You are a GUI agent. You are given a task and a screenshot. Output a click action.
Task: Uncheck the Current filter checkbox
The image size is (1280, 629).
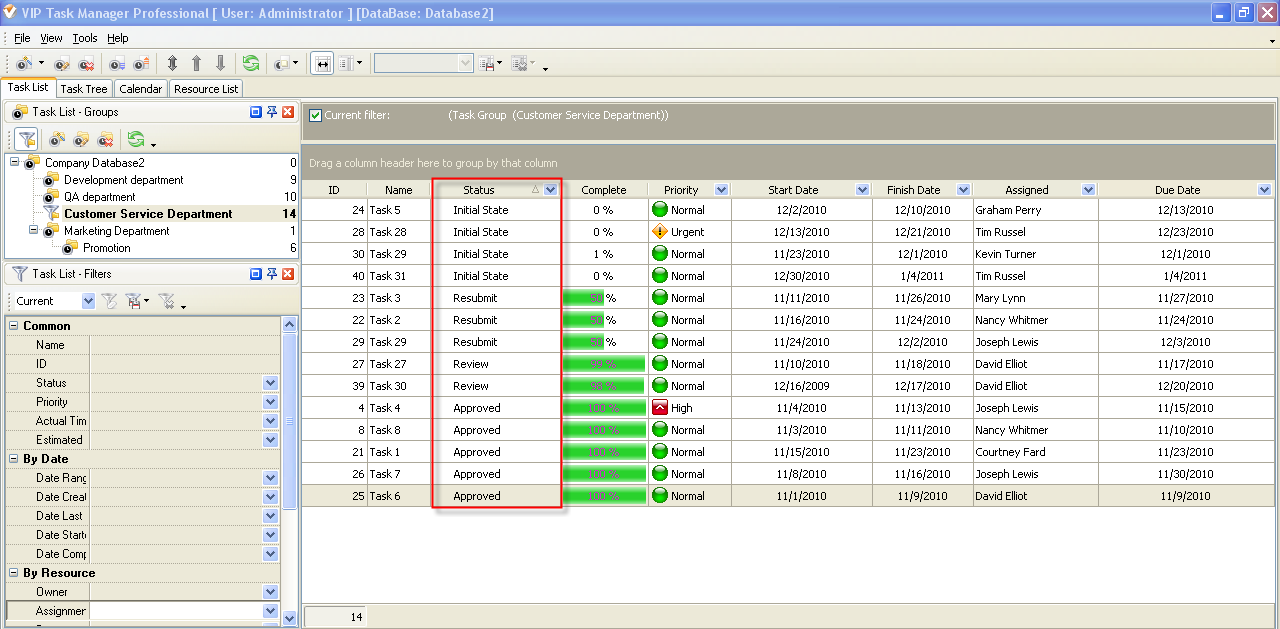tap(316, 115)
